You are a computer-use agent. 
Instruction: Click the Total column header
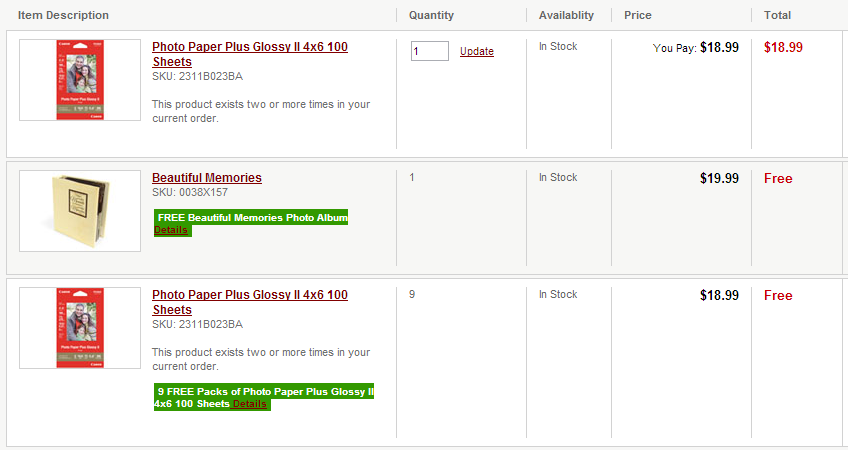tap(777, 15)
